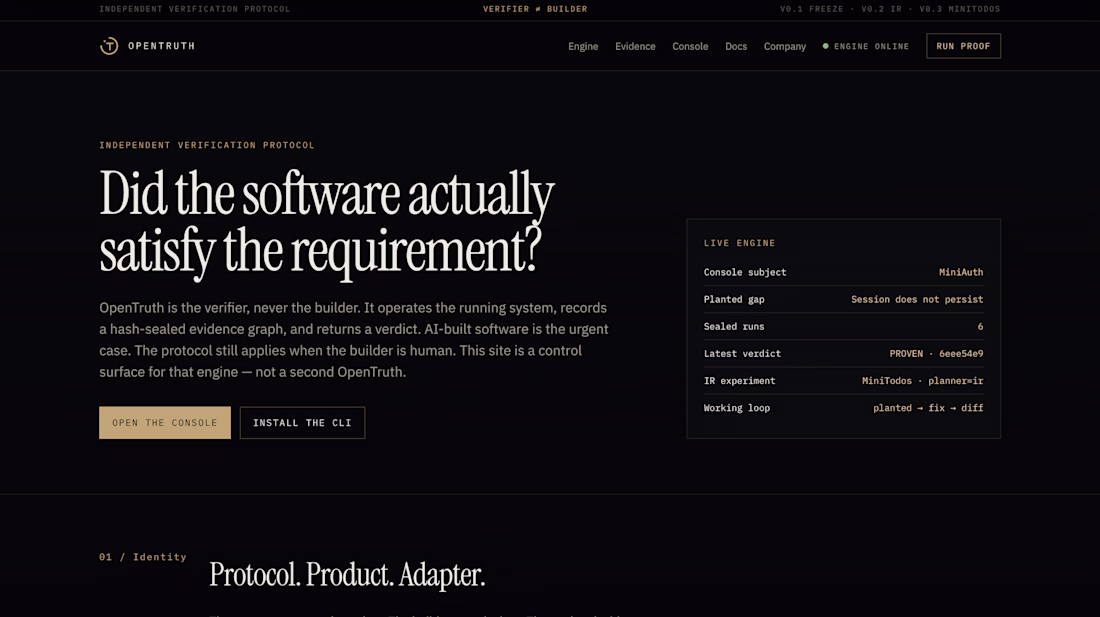This screenshot has height=617, width=1100.
Task: Select the MiniAuth console subject value
Action: [x=960, y=272]
